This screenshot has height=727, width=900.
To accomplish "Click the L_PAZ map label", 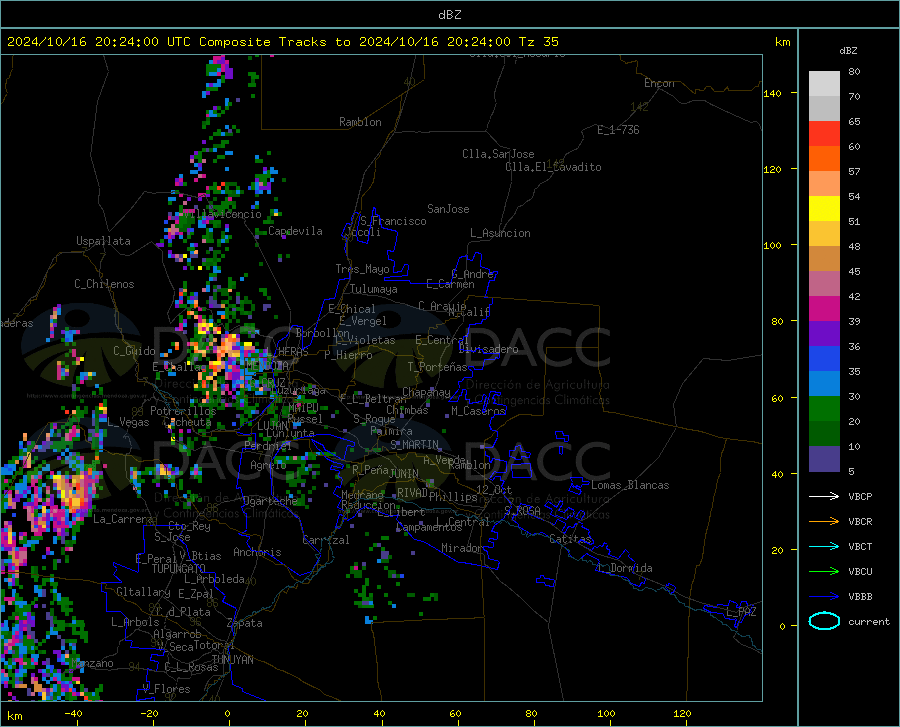I will pyautogui.click(x=741, y=612).
